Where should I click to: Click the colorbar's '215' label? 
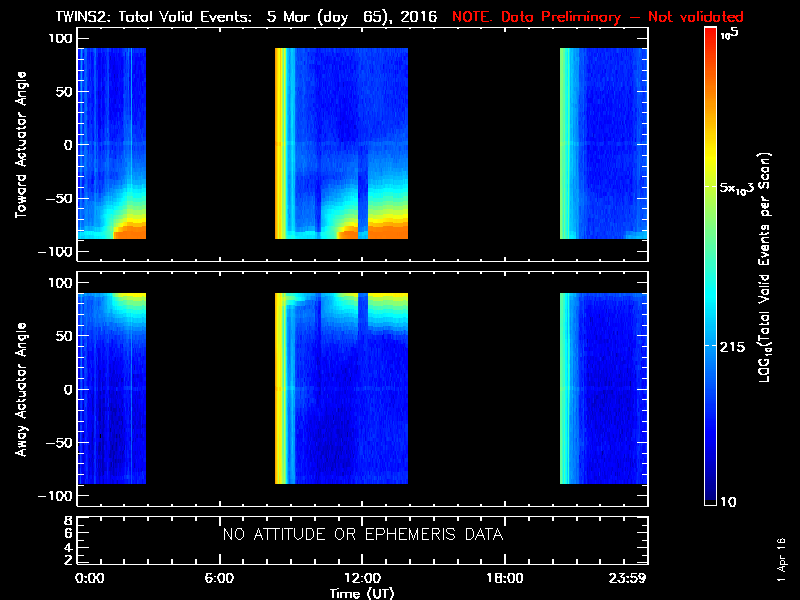(x=732, y=347)
